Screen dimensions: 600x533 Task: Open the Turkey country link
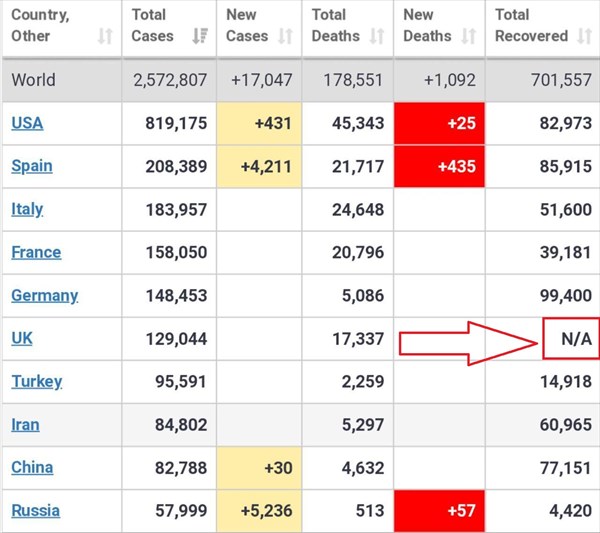click(x=37, y=382)
